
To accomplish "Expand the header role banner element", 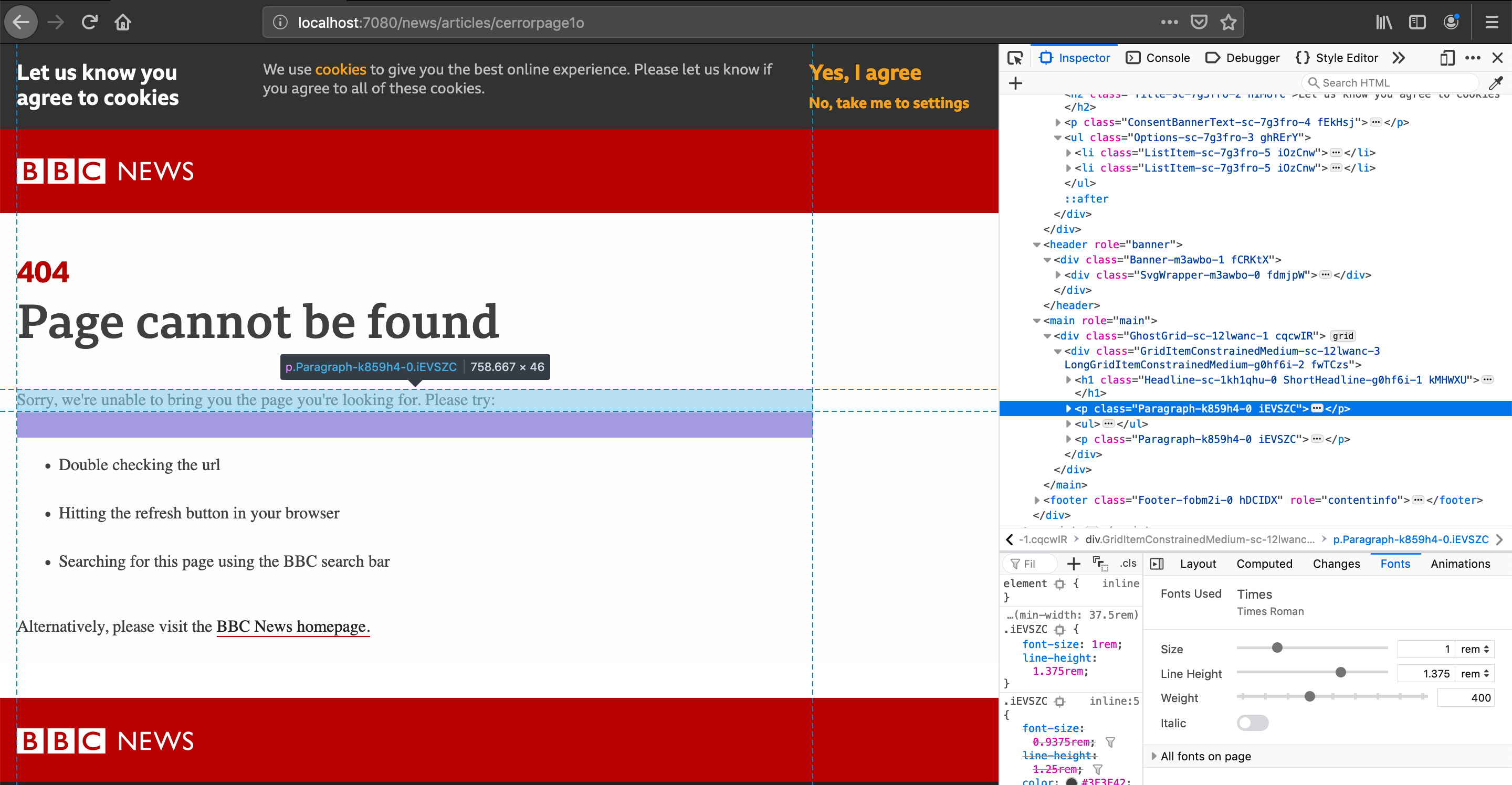I will 1036,245.
